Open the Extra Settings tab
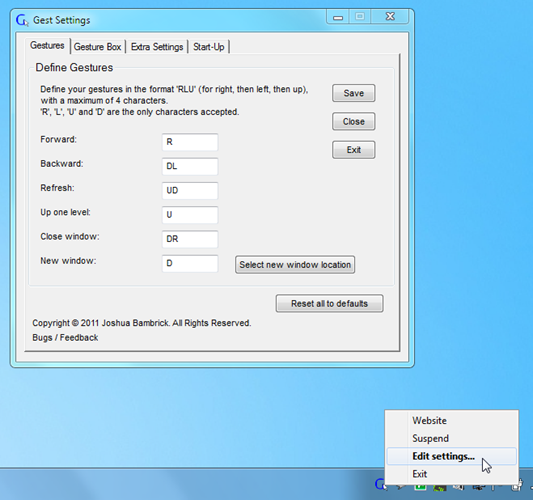Image resolution: width=533 pixels, height=500 pixels. pyautogui.click(x=157, y=47)
